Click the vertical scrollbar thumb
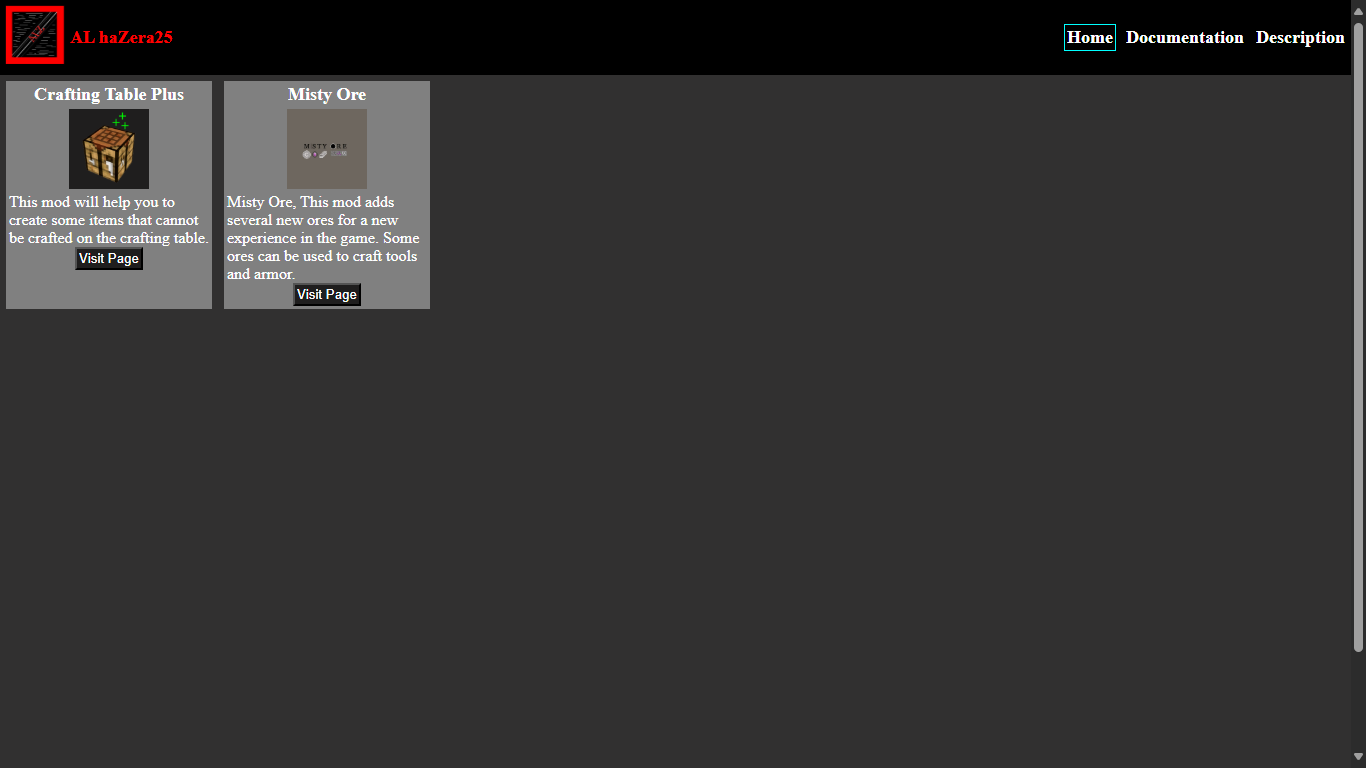Image resolution: width=1366 pixels, height=768 pixels. coord(1358,330)
